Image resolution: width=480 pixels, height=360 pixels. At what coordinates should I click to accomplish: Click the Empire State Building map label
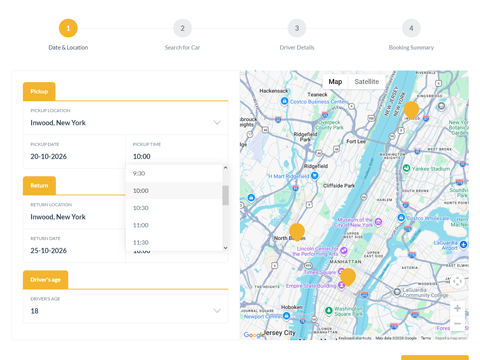tap(311, 286)
